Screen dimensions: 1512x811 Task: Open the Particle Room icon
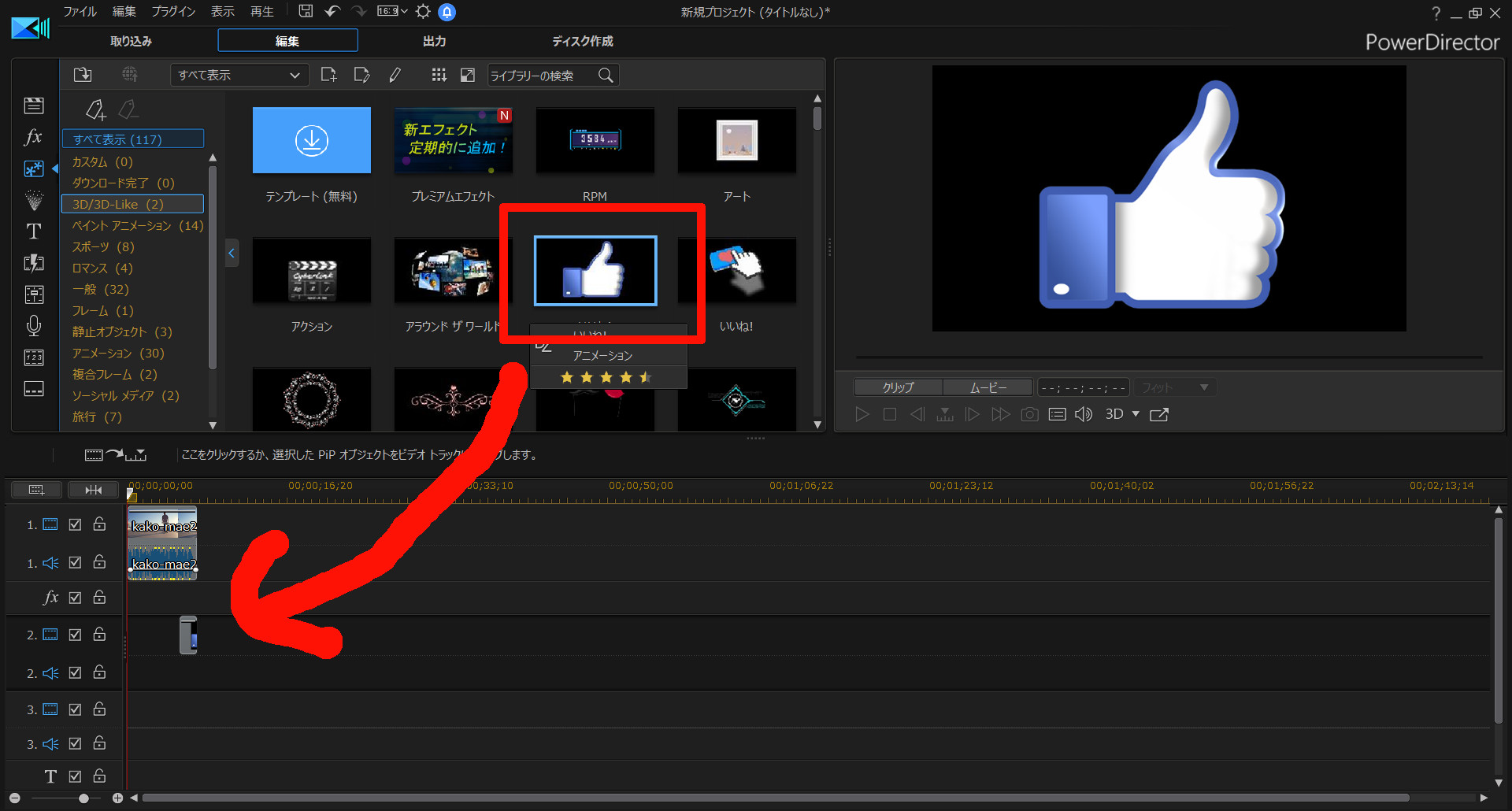(34, 200)
